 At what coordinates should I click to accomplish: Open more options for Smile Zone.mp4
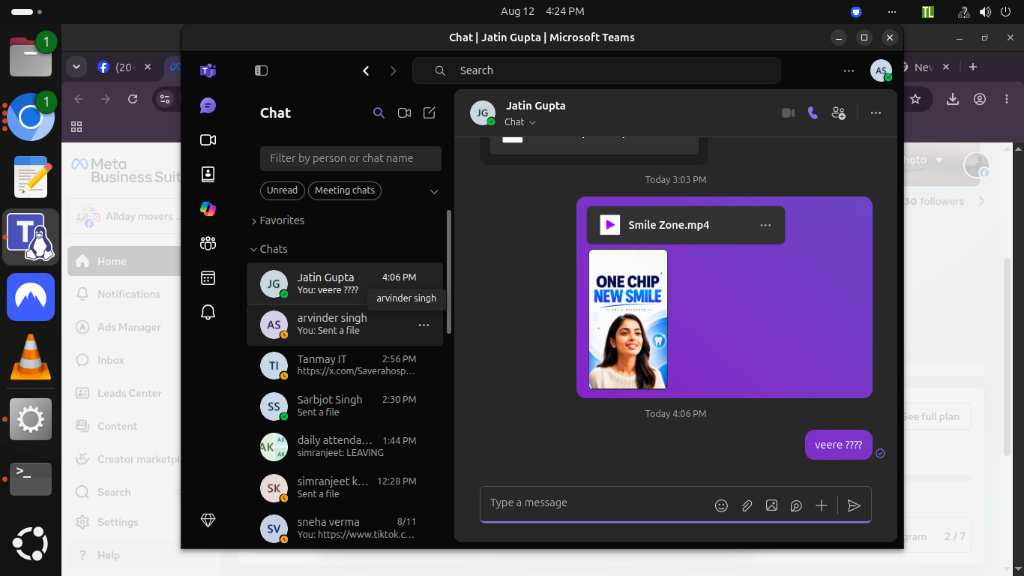(765, 225)
